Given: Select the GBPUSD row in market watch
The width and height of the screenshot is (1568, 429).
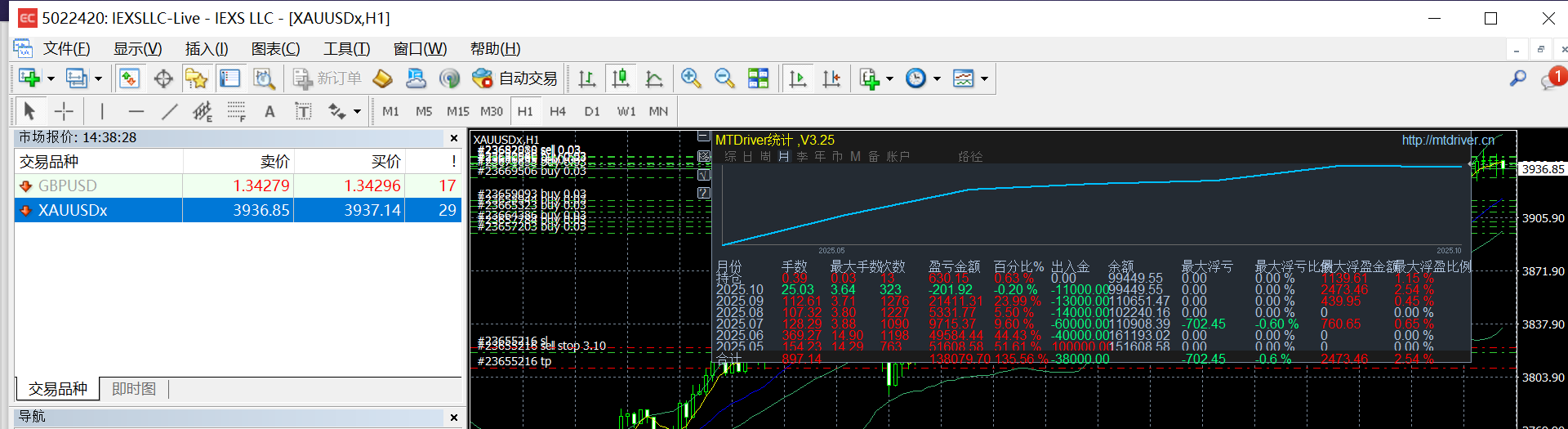Looking at the screenshot, I should click(x=68, y=185).
